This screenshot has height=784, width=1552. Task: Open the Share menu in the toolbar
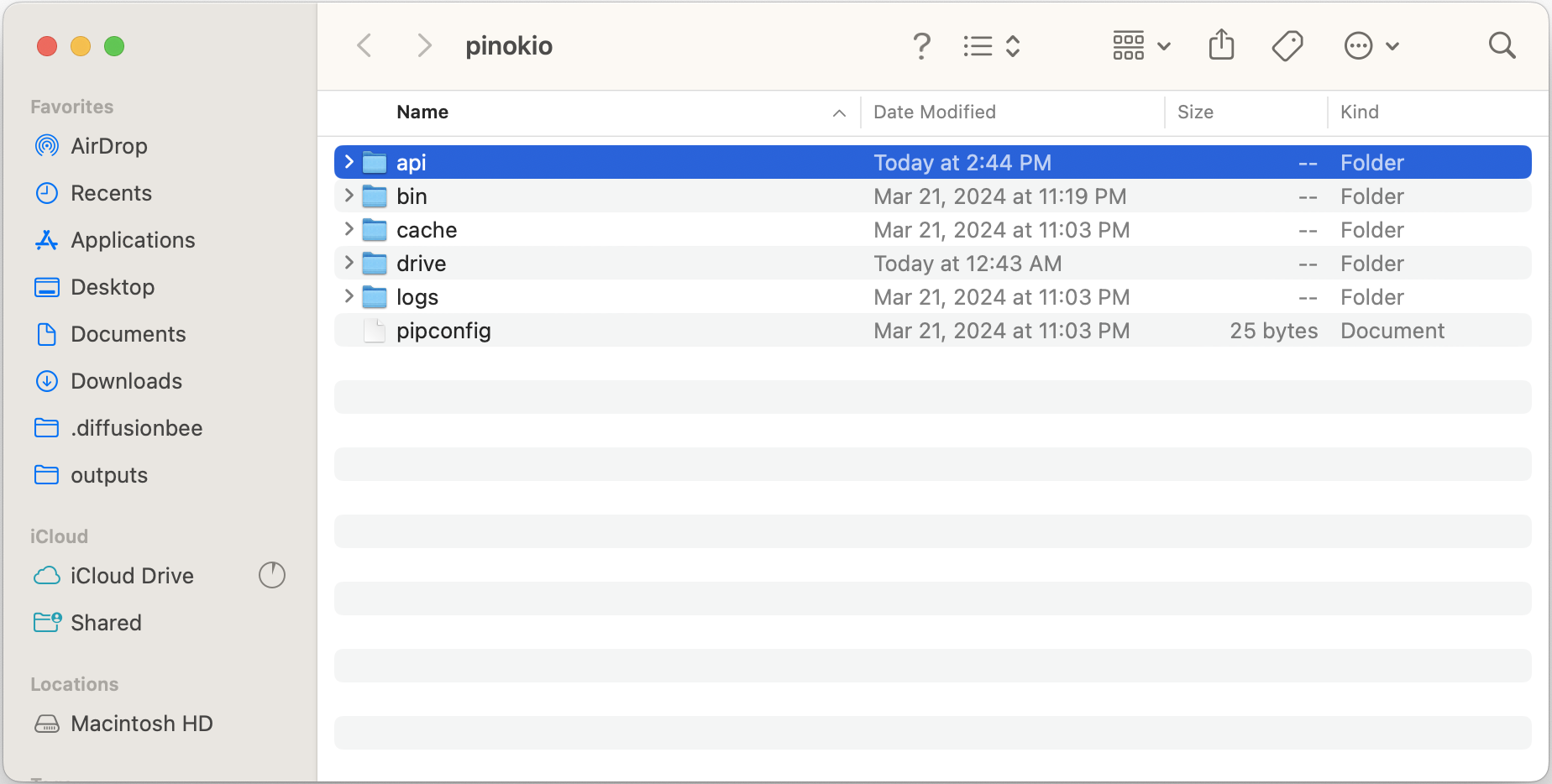click(x=1221, y=45)
